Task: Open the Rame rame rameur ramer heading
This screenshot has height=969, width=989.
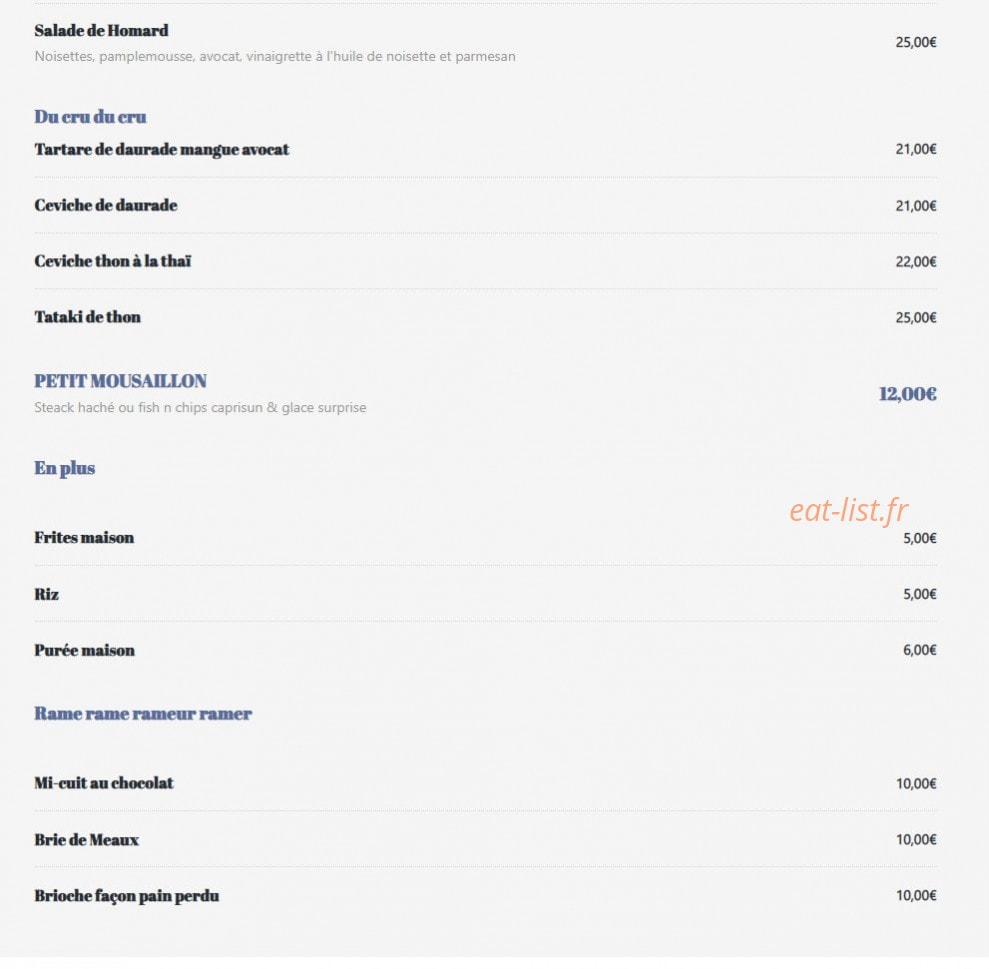Action: (143, 714)
